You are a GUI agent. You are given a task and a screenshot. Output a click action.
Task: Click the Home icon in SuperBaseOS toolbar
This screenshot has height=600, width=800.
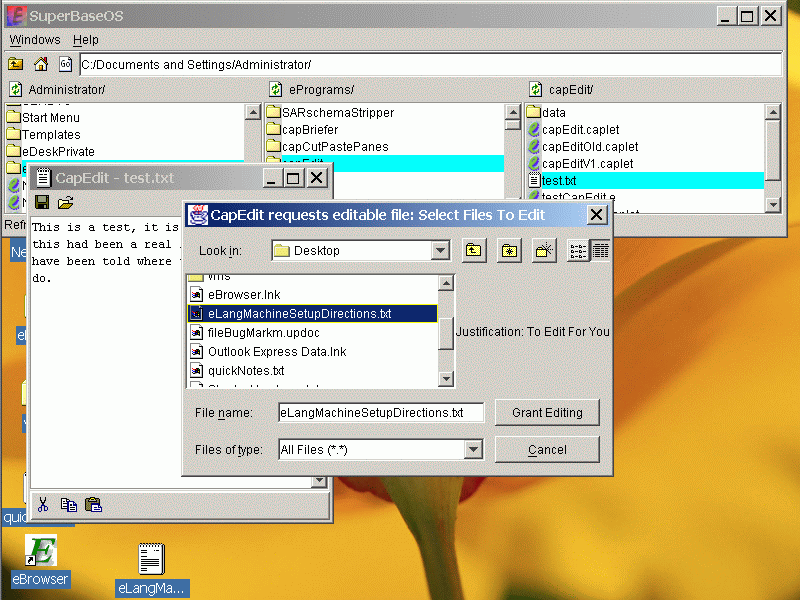(41, 64)
